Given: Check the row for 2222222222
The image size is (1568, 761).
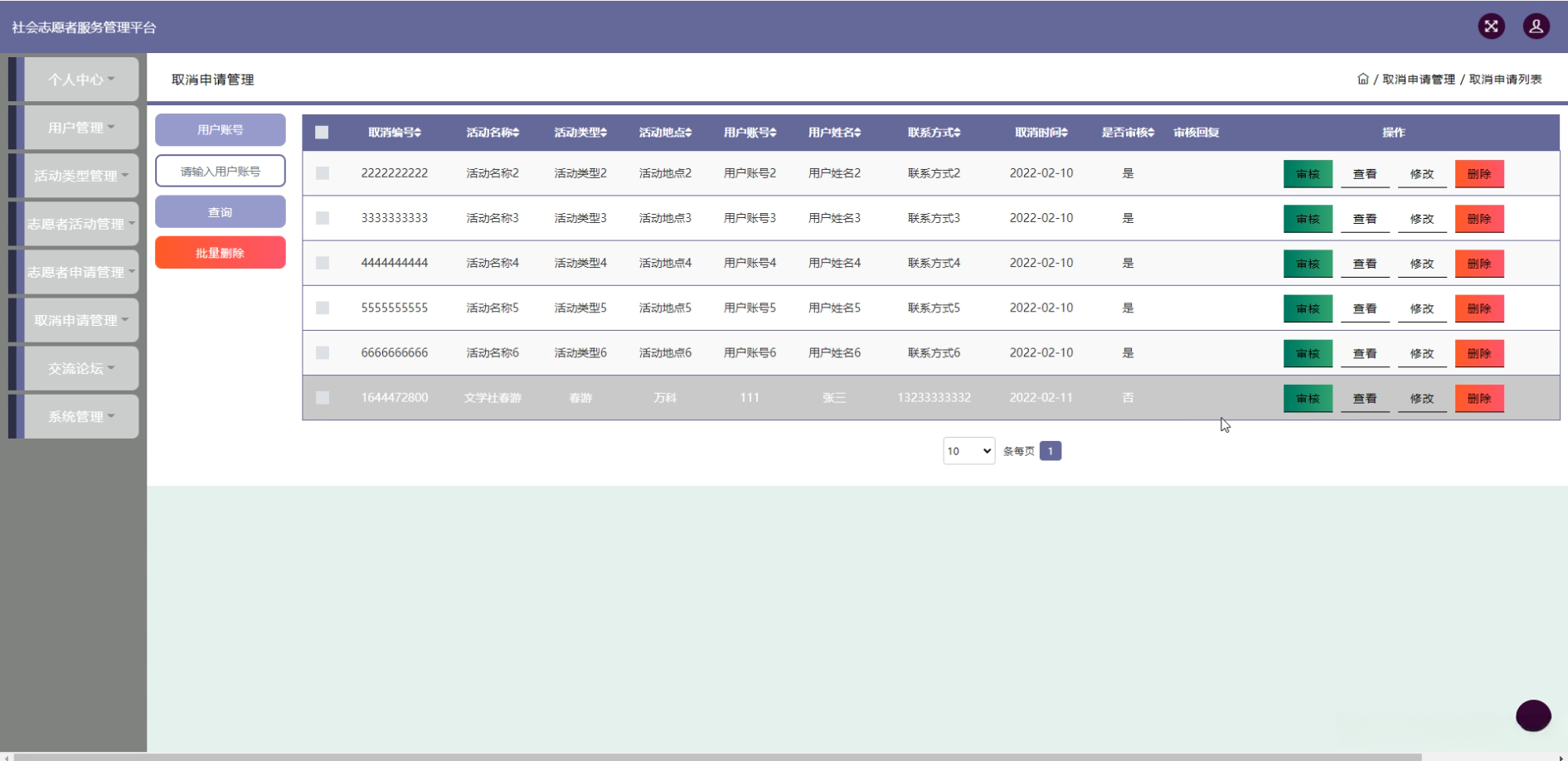Looking at the screenshot, I should tap(323, 173).
